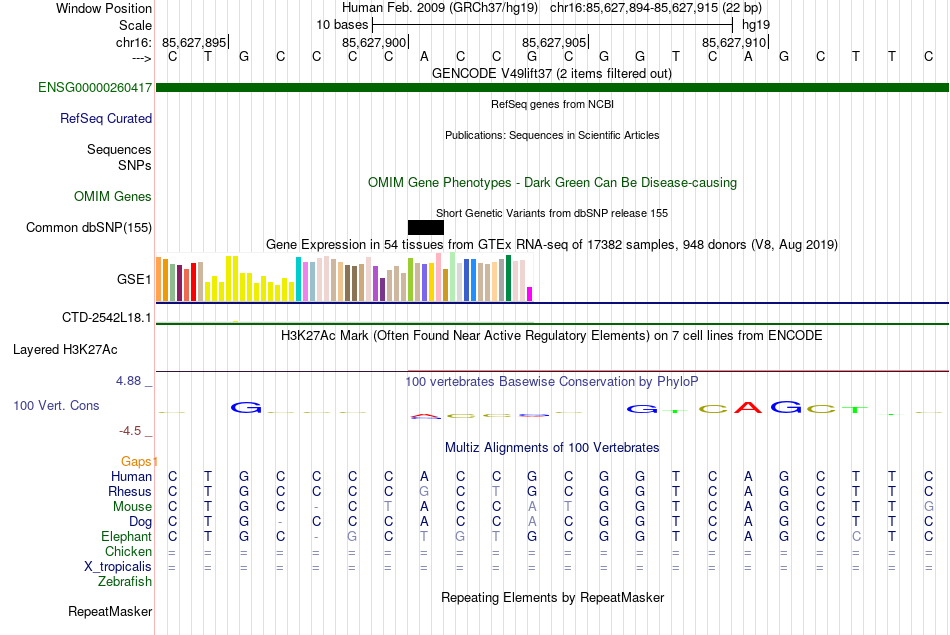Select the chr16: ruler label
Viewport: 950px width, 635px height.
(x=134, y=42)
